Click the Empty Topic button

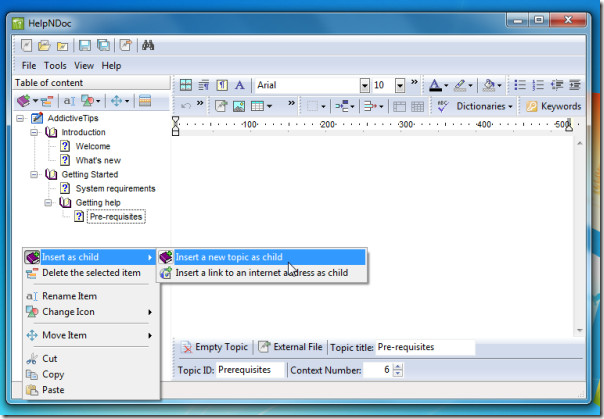215,347
